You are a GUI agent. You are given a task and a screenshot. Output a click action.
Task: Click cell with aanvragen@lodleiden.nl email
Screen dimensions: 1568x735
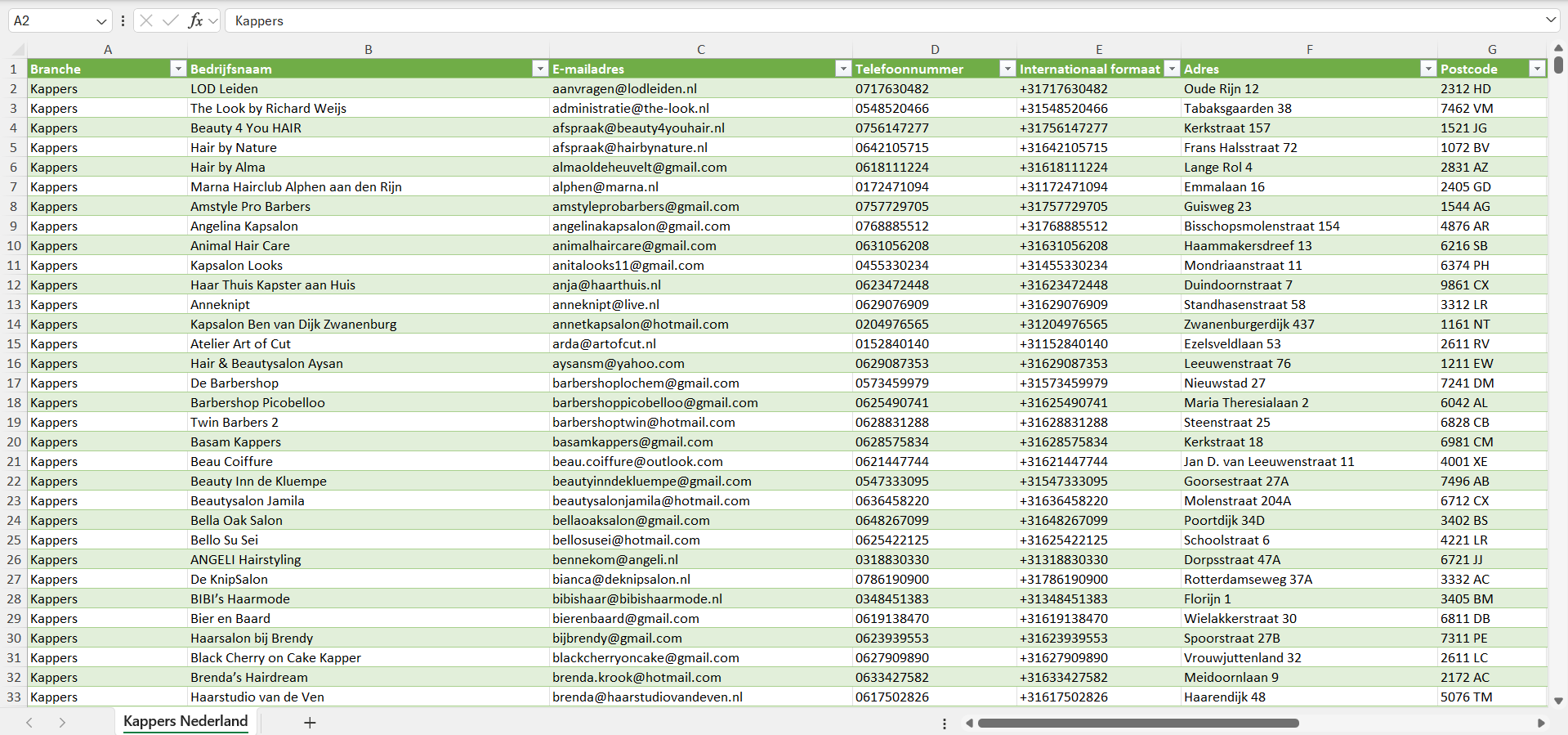pos(624,88)
